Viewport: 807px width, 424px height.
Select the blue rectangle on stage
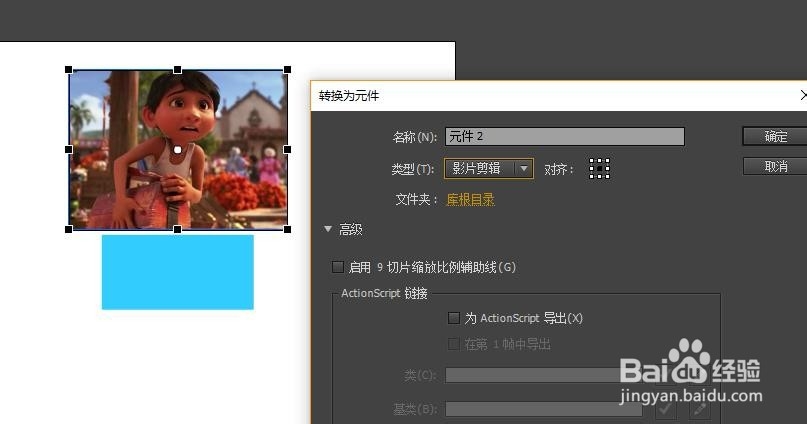[178, 272]
